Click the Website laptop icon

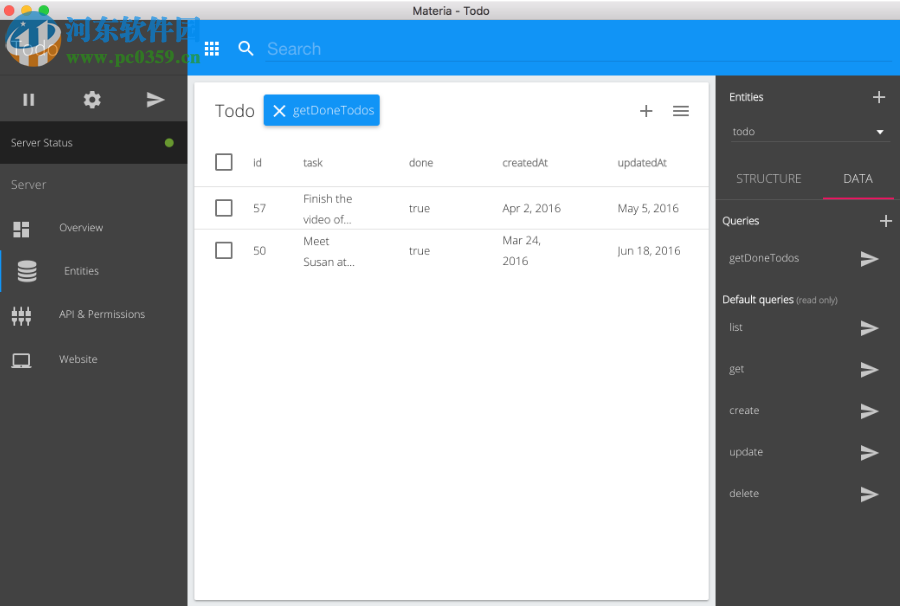tap(21, 360)
